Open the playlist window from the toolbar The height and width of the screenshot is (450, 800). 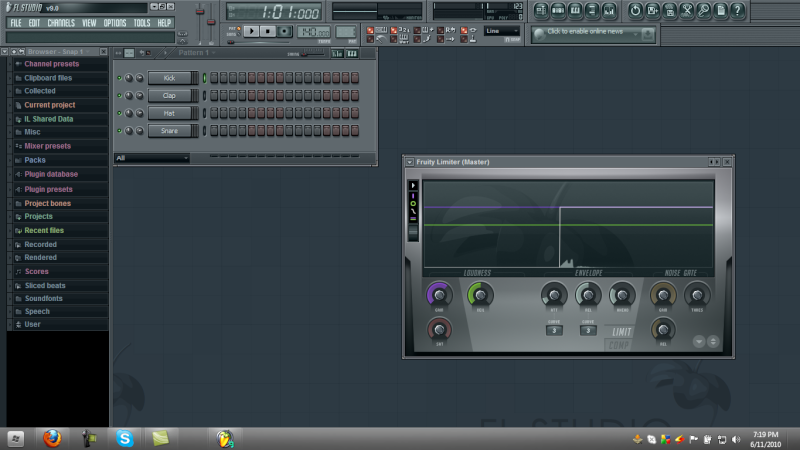(541, 10)
